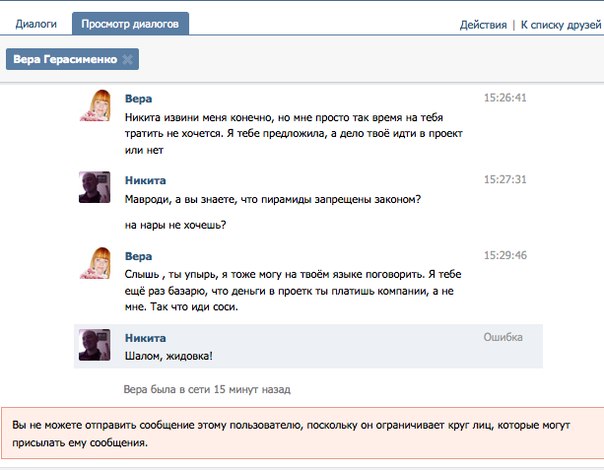This screenshot has width=604, height=470.
Task: Open Вера's avatar on the 15:26:41 message
Action: tap(95, 106)
